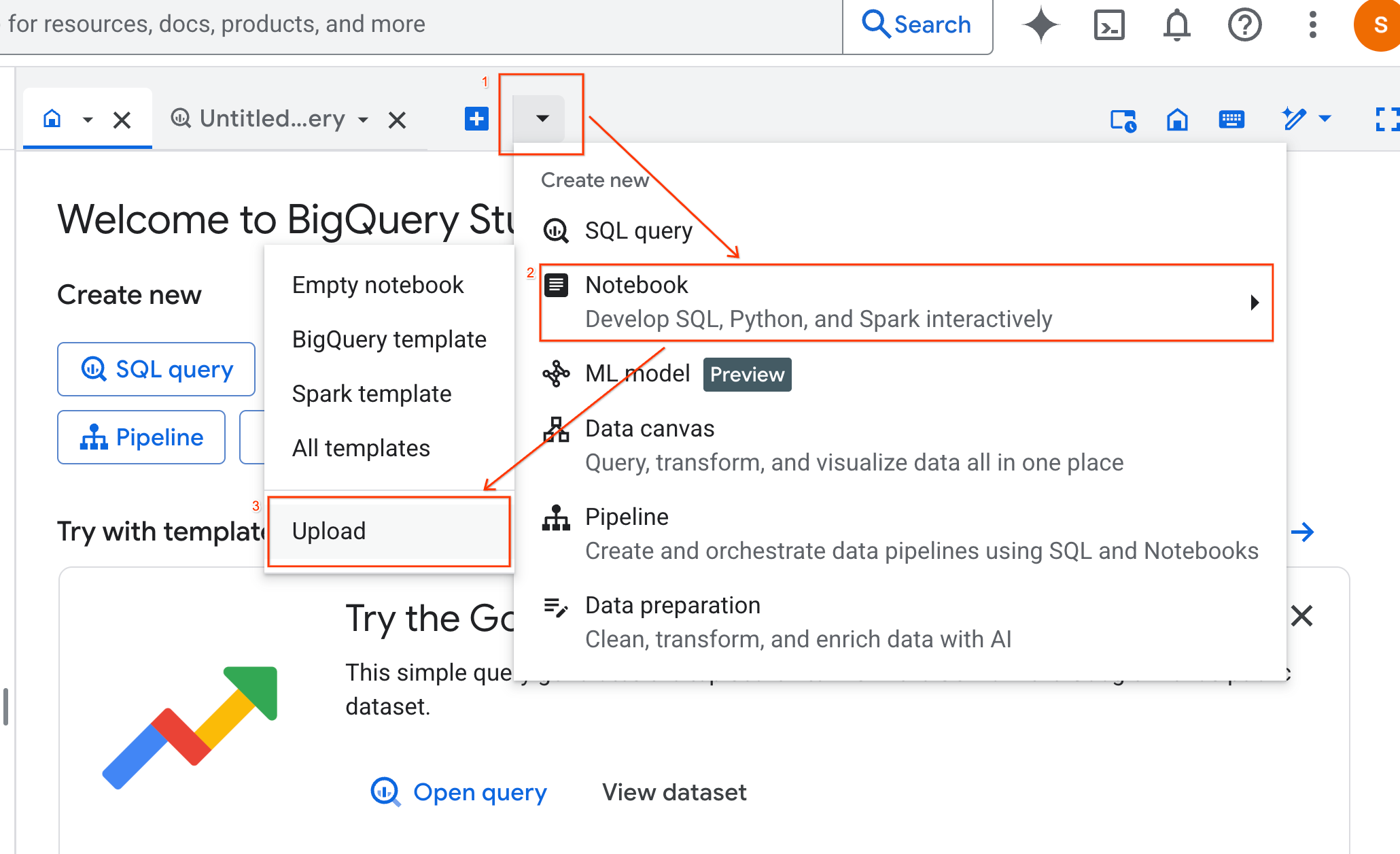Choose Empty notebook from the submenu
The image size is (1400, 854).
pos(378,284)
